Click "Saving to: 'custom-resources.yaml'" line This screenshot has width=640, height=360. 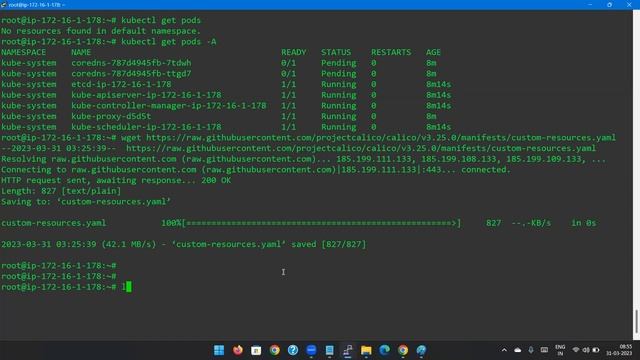click(86, 201)
